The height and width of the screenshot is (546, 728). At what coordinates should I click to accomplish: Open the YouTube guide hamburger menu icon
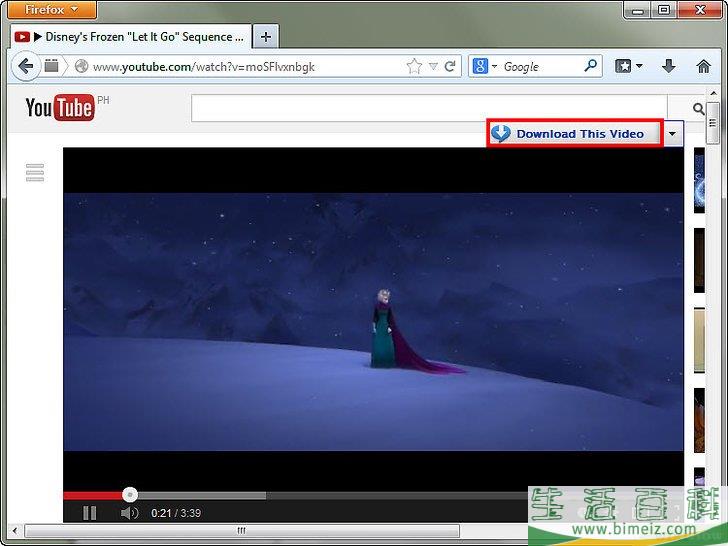coord(35,172)
